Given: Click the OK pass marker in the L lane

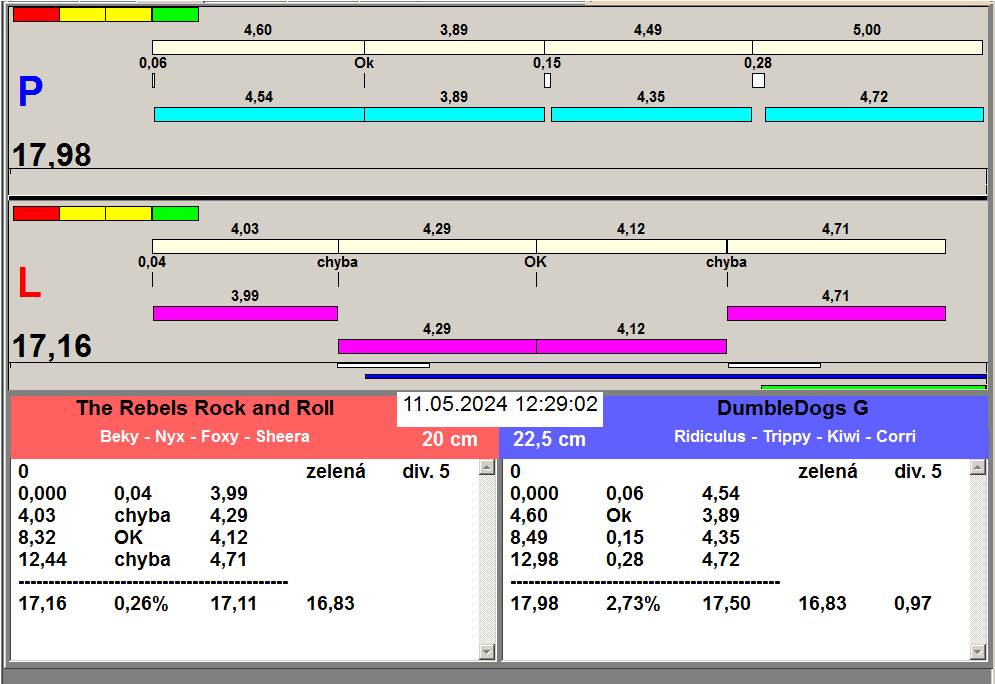Looking at the screenshot, I should pyautogui.click(x=536, y=280).
